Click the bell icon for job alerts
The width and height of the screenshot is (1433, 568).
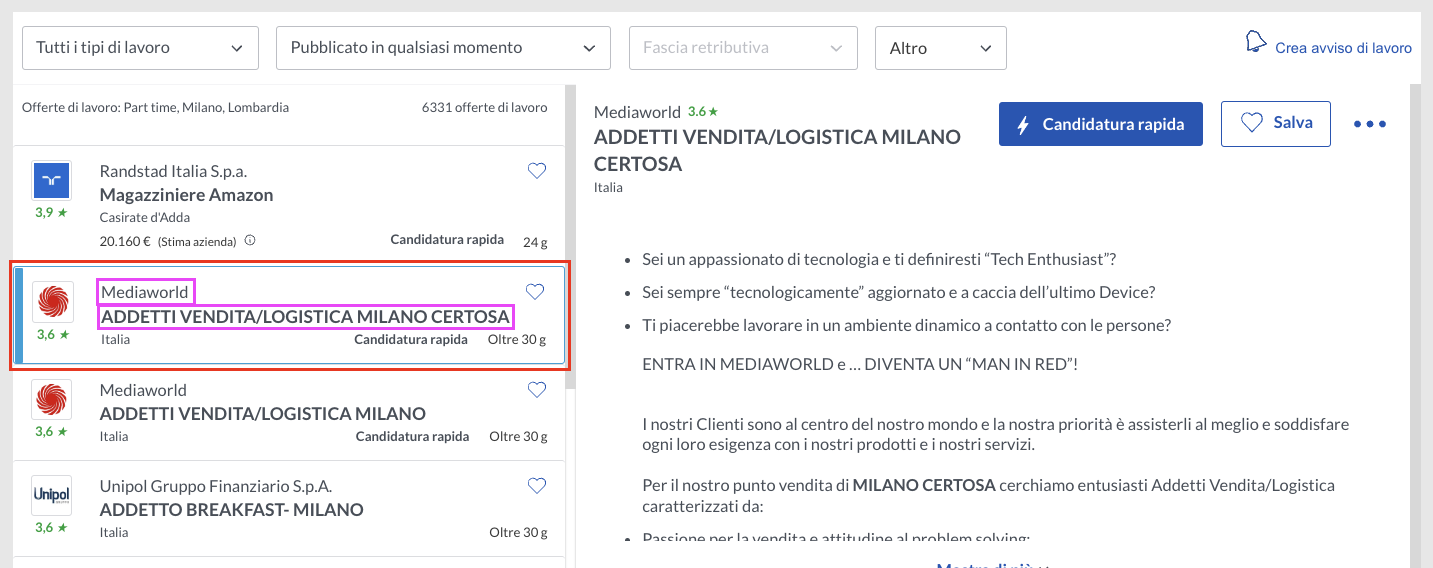point(1255,42)
